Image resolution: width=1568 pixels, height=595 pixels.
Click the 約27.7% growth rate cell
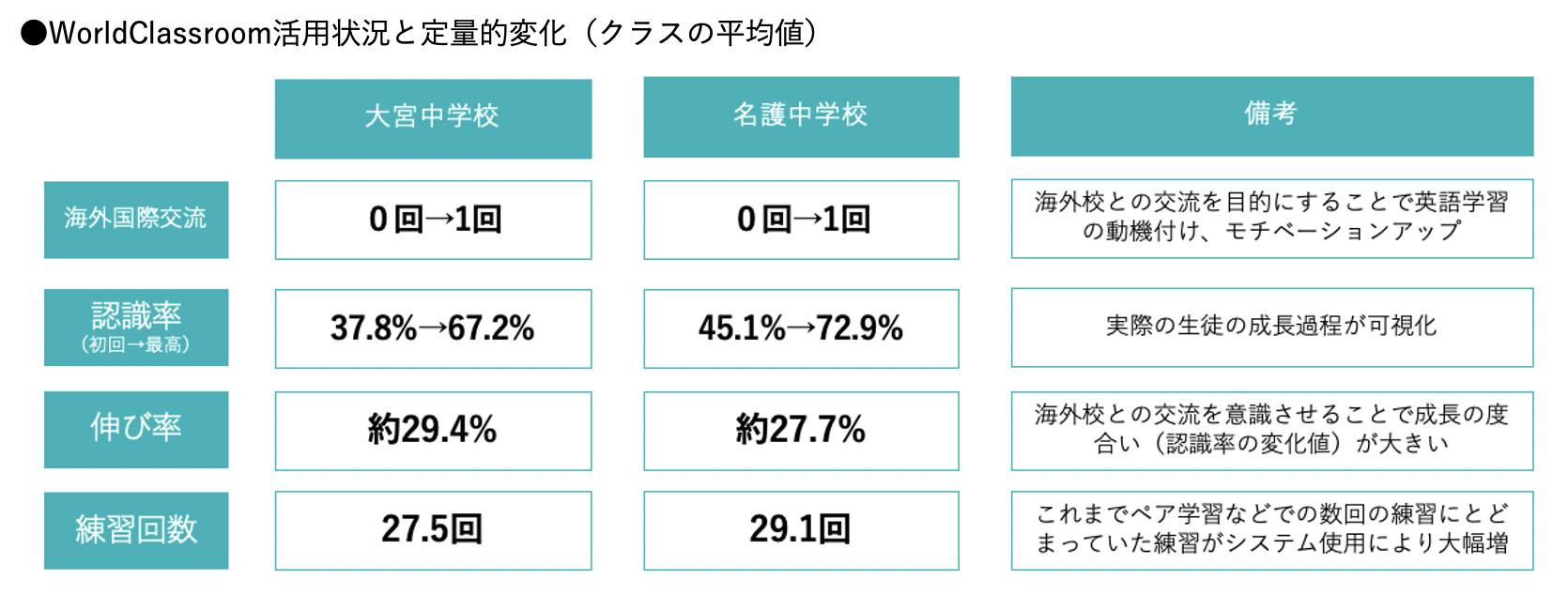click(x=801, y=430)
